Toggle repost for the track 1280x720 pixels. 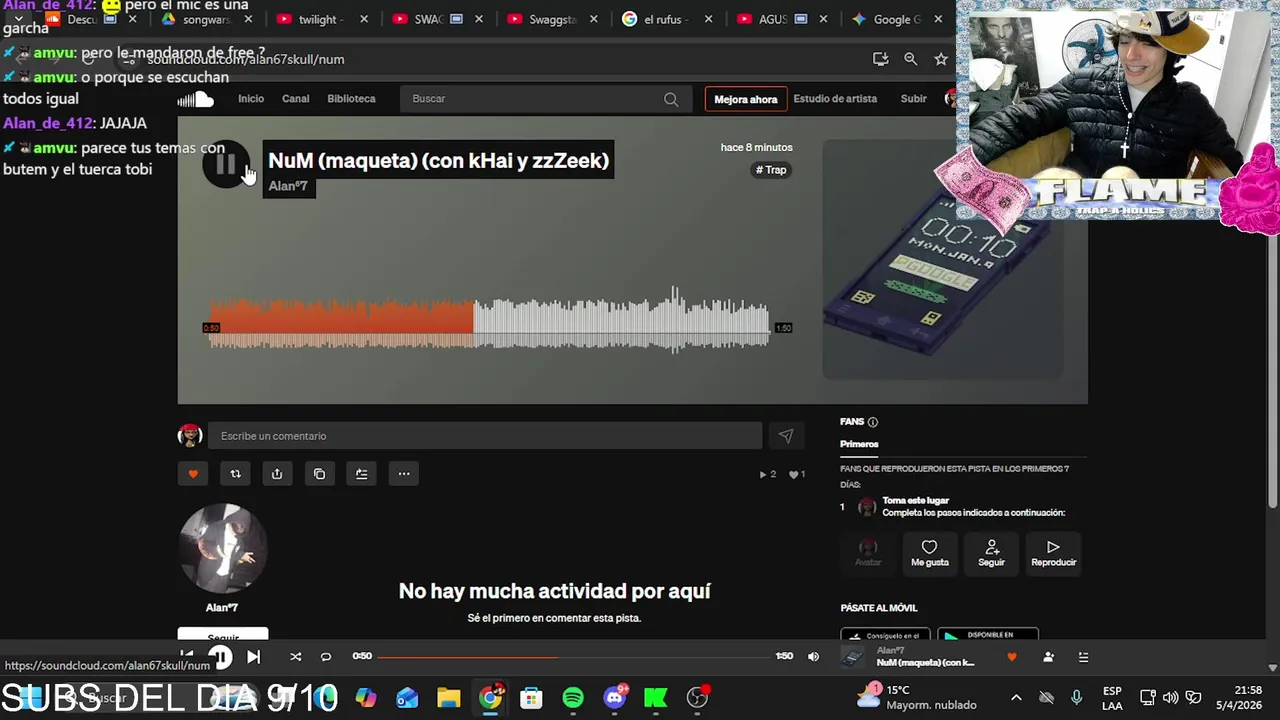(235, 474)
